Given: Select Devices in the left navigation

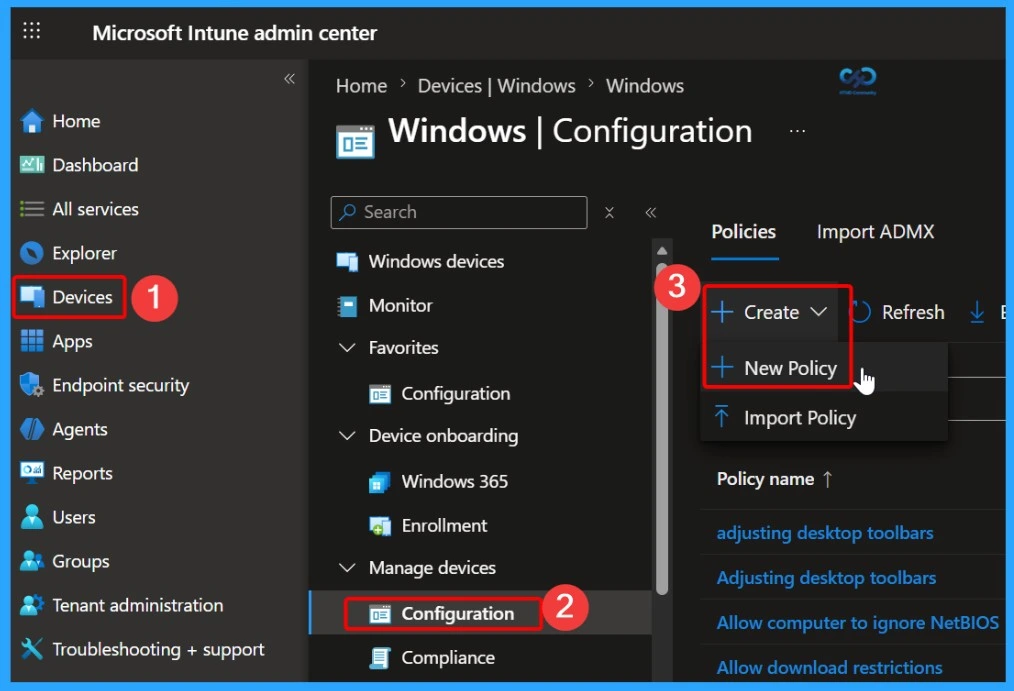Looking at the screenshot, I should click(82, 297).
